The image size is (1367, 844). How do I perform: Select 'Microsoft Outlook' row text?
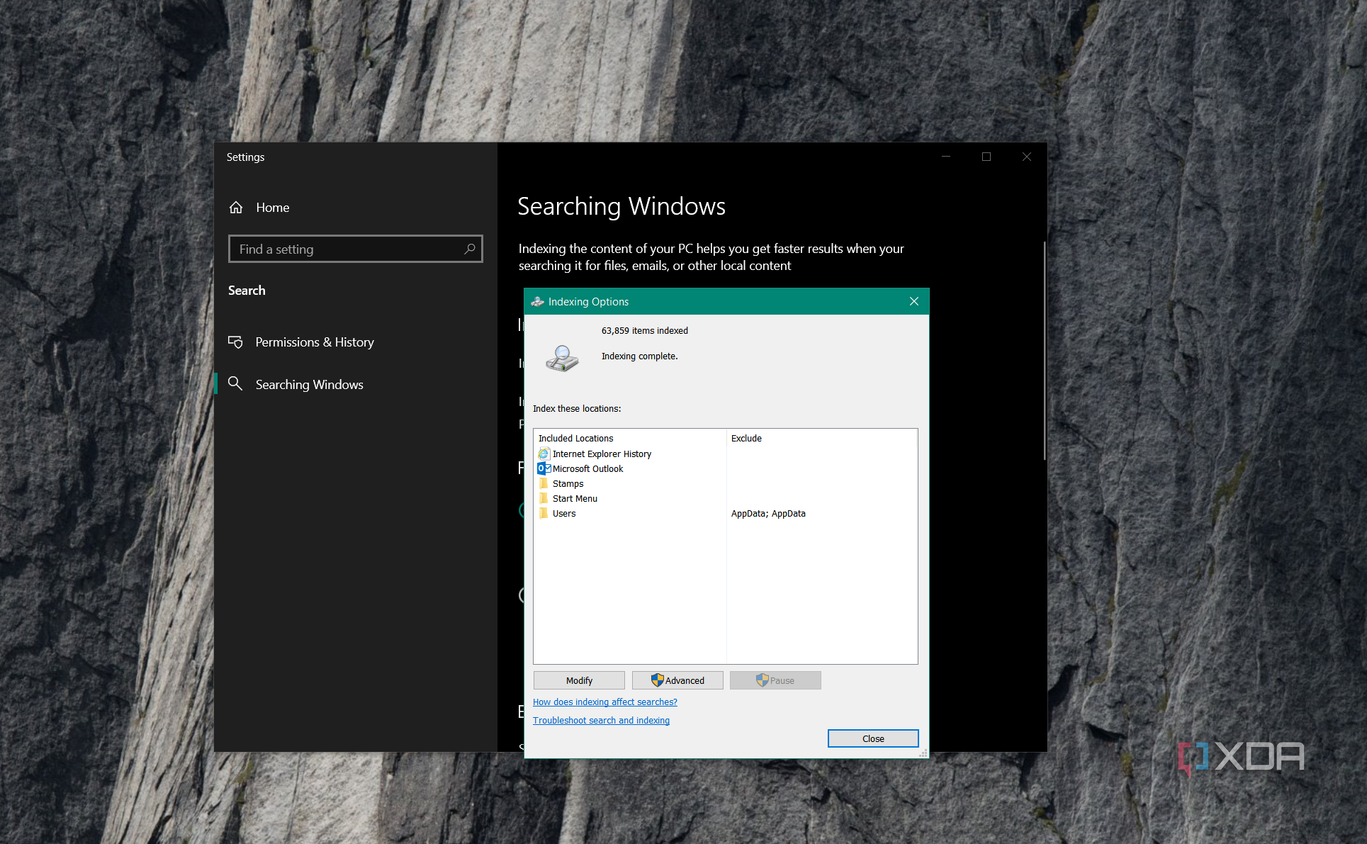pyautogui.click(x=588, y=469)
